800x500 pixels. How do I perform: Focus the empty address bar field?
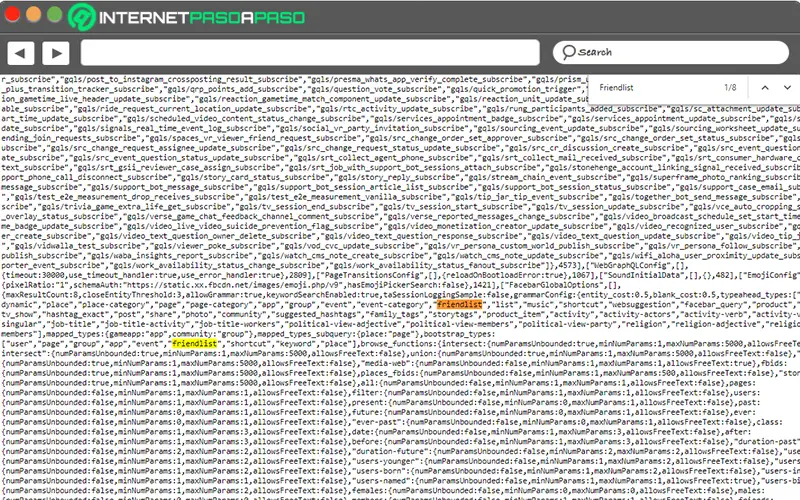pos(310,53)
